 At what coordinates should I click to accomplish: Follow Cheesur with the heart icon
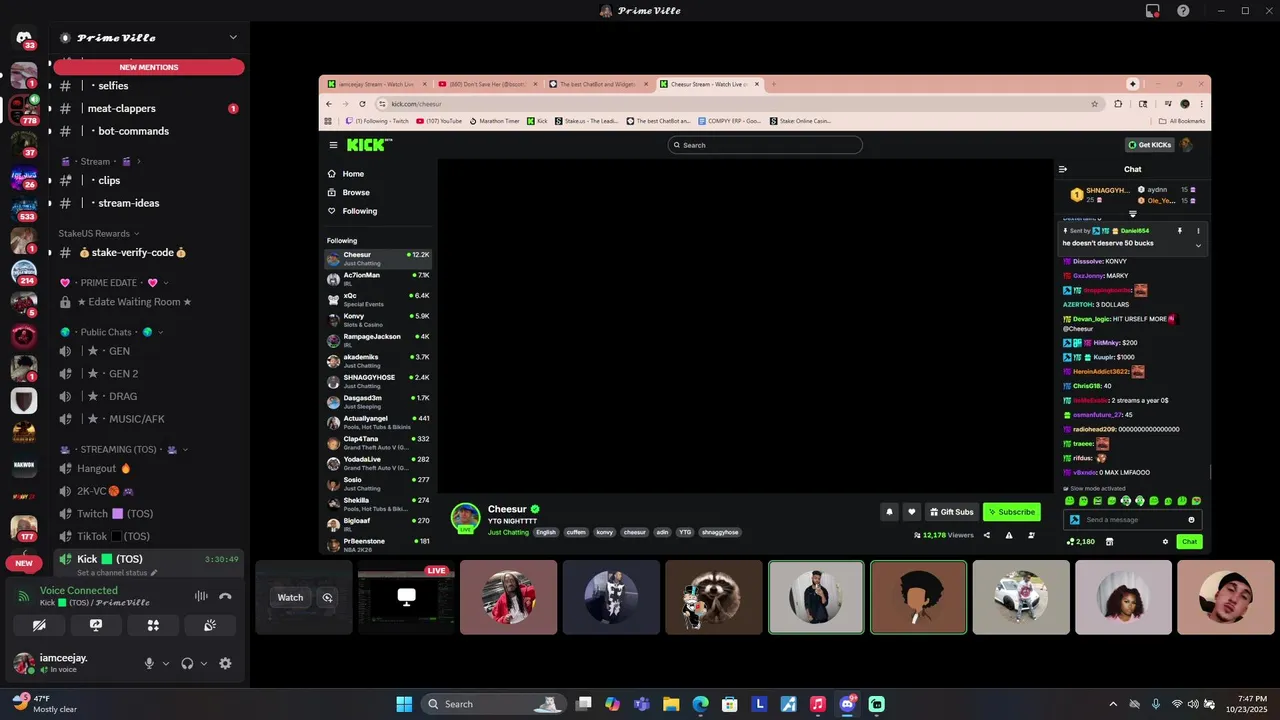911,512
